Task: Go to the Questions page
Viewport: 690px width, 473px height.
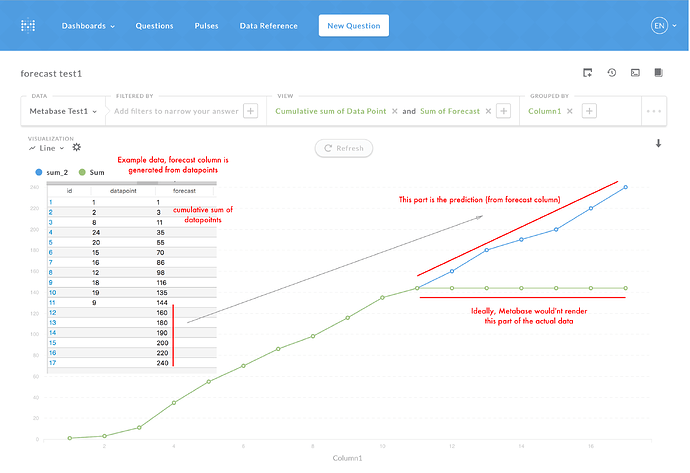Action: [x=154, y=26]
